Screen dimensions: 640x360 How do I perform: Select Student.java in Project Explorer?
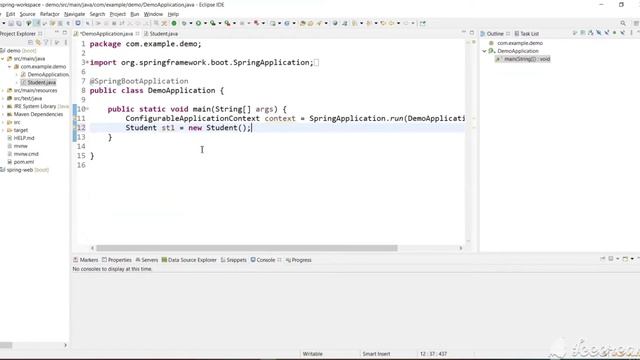(x=38, y=82)
